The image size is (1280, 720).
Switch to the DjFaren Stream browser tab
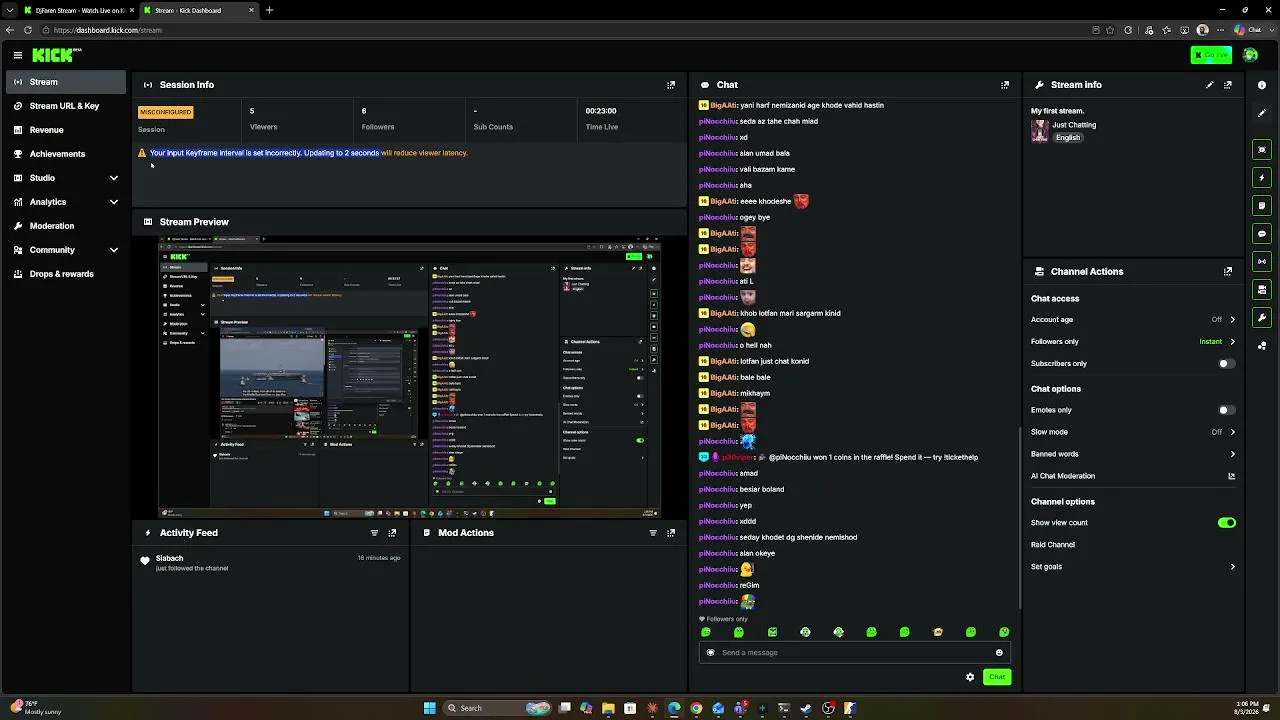click(77, 10)
